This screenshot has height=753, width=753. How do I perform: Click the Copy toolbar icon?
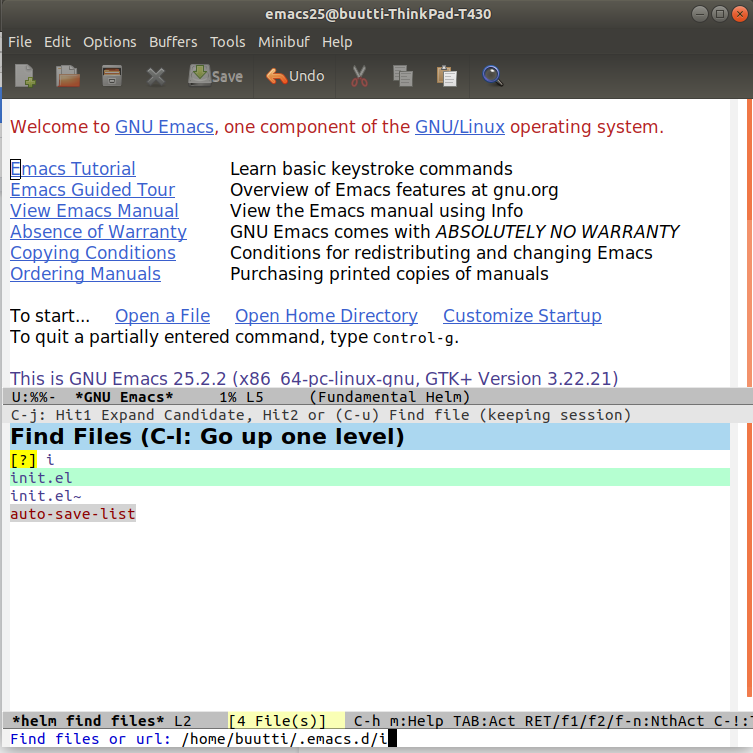[403, 76]
